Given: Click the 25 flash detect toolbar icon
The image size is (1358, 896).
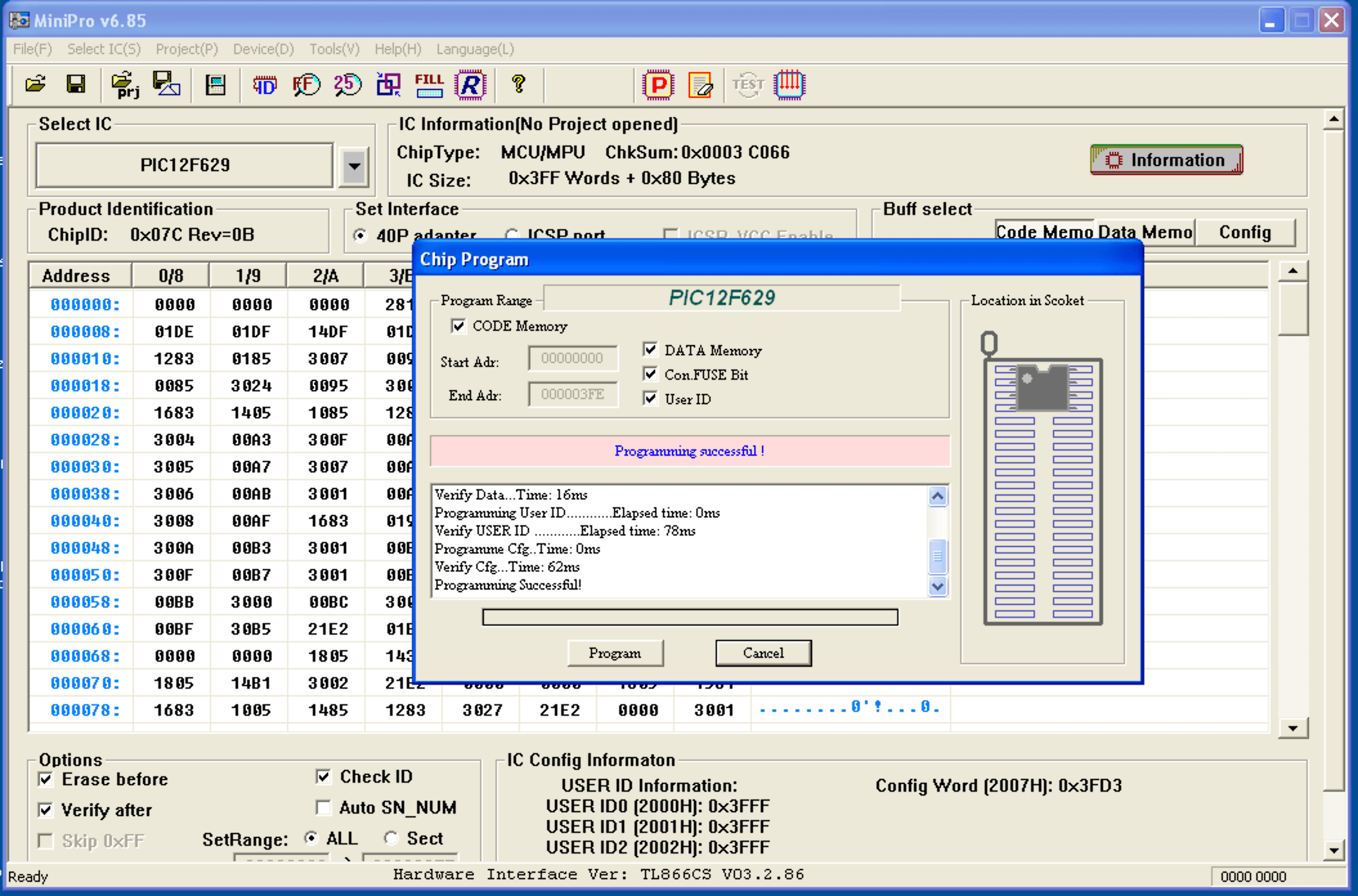Looking at the screenshot, I should [x=348, y=84].
